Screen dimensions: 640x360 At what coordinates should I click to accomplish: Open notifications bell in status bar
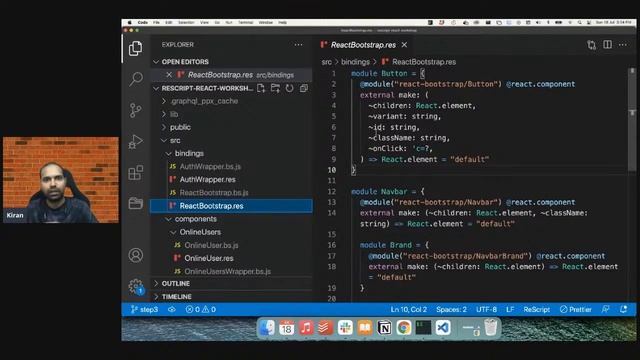click(623, 309)
